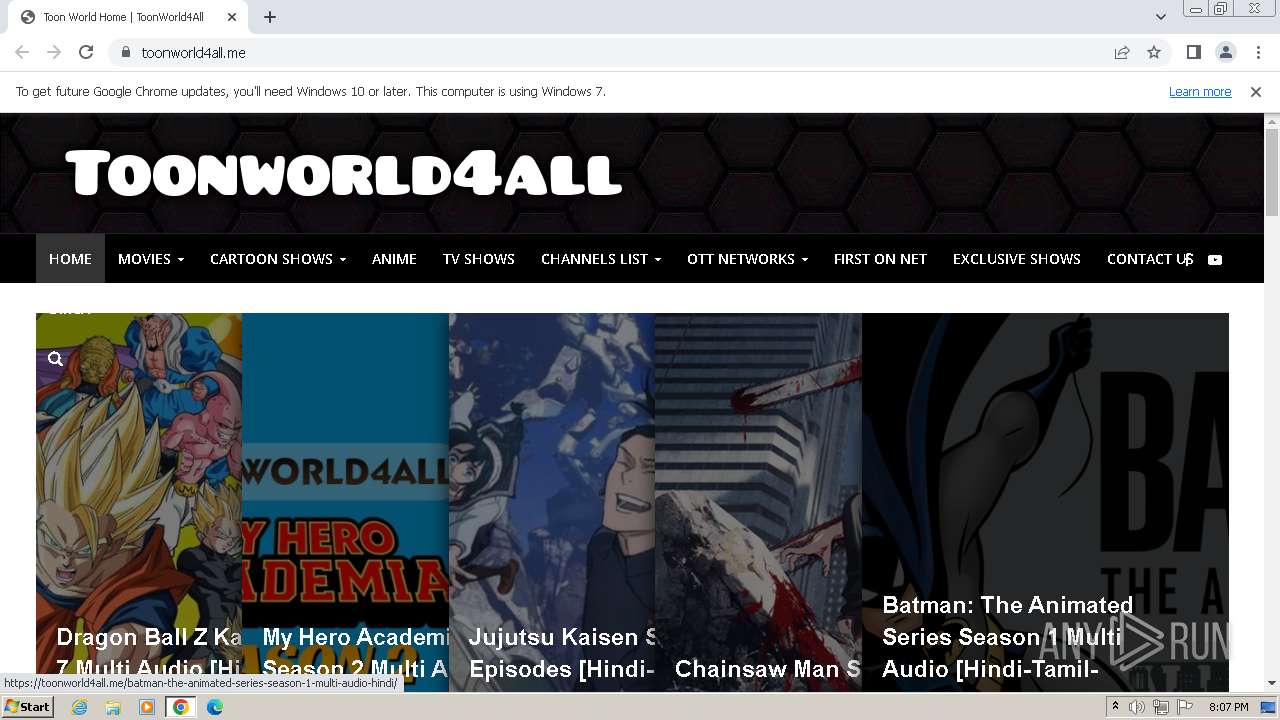Expand the CHANNELS LIST dropdown
The width and height of the screenshot is (1280, 720).
click(601, 258)
